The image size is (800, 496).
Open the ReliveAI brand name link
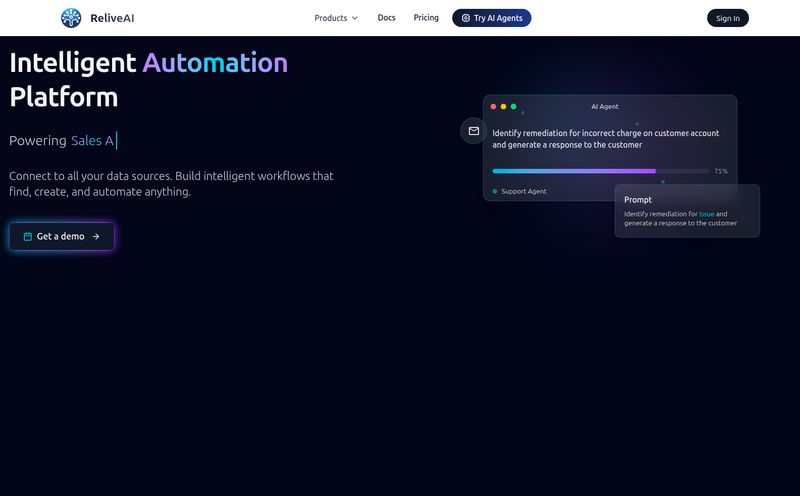(112, 18)
